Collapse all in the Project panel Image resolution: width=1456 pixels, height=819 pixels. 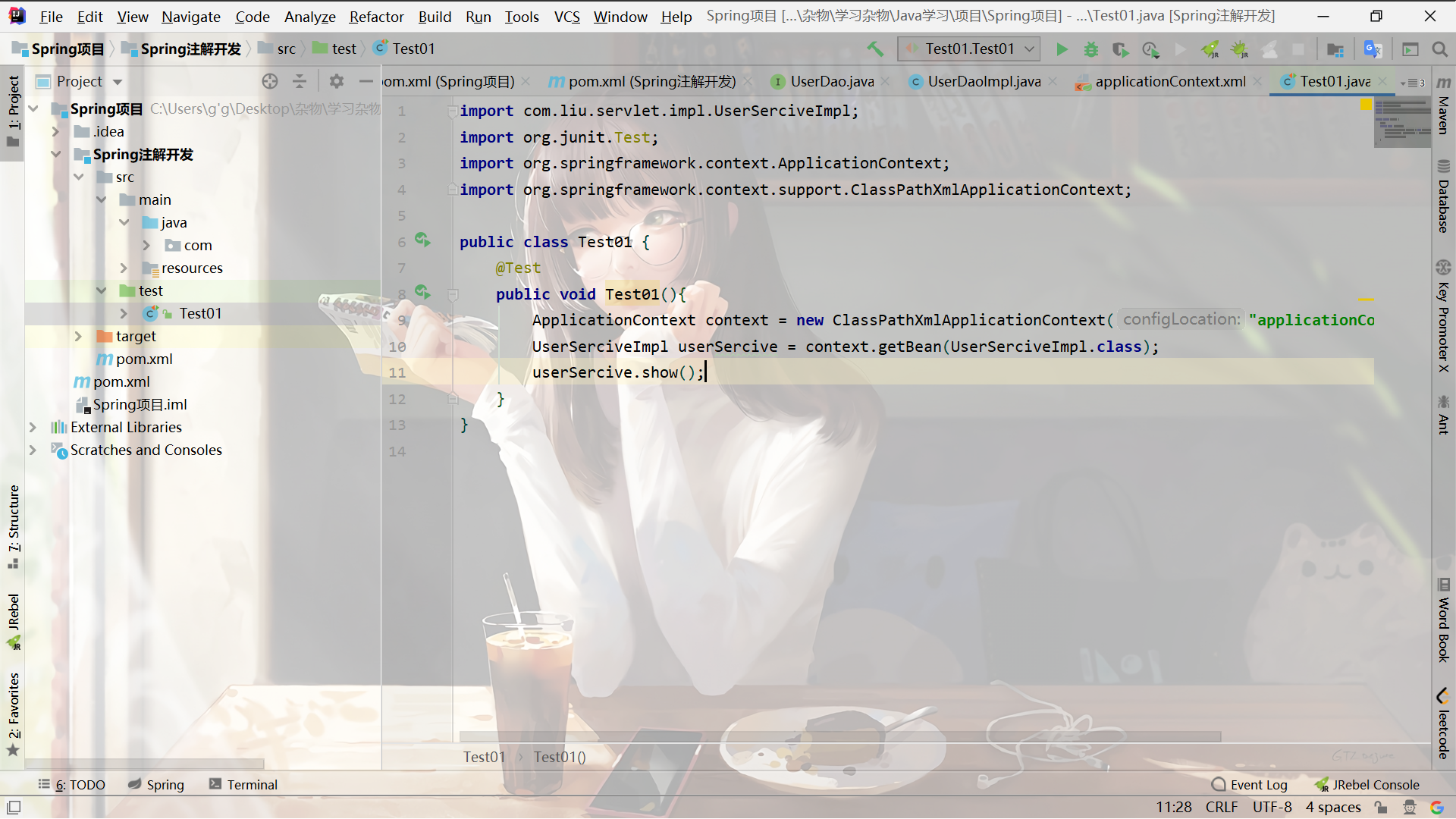(300, 81)
